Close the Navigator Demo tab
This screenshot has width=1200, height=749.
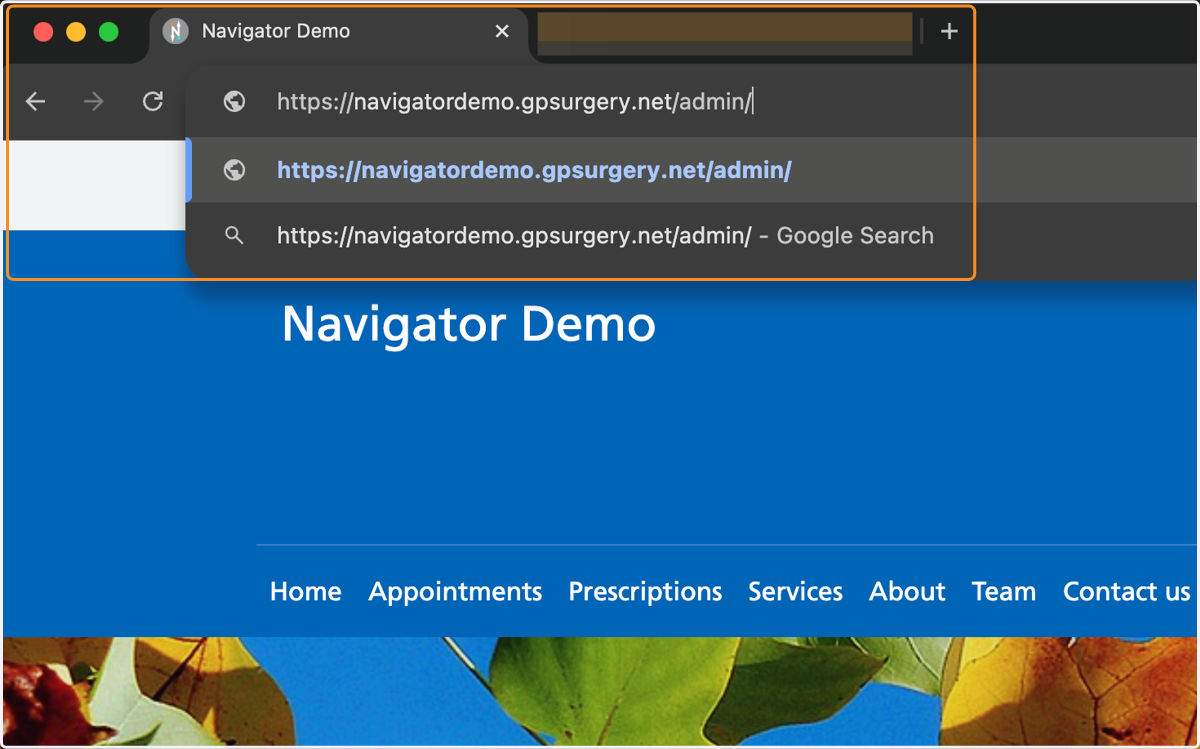[x=502, y=32]
